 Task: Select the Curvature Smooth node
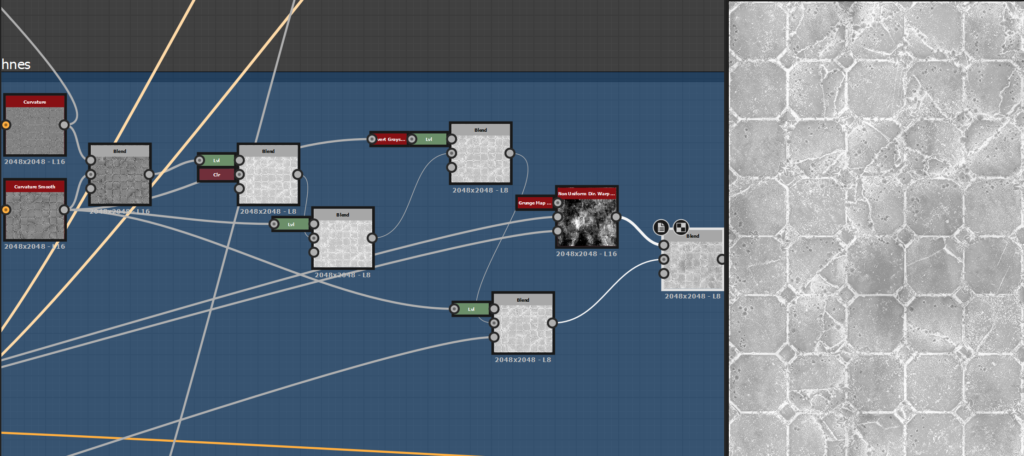click(x=35, y=210)
